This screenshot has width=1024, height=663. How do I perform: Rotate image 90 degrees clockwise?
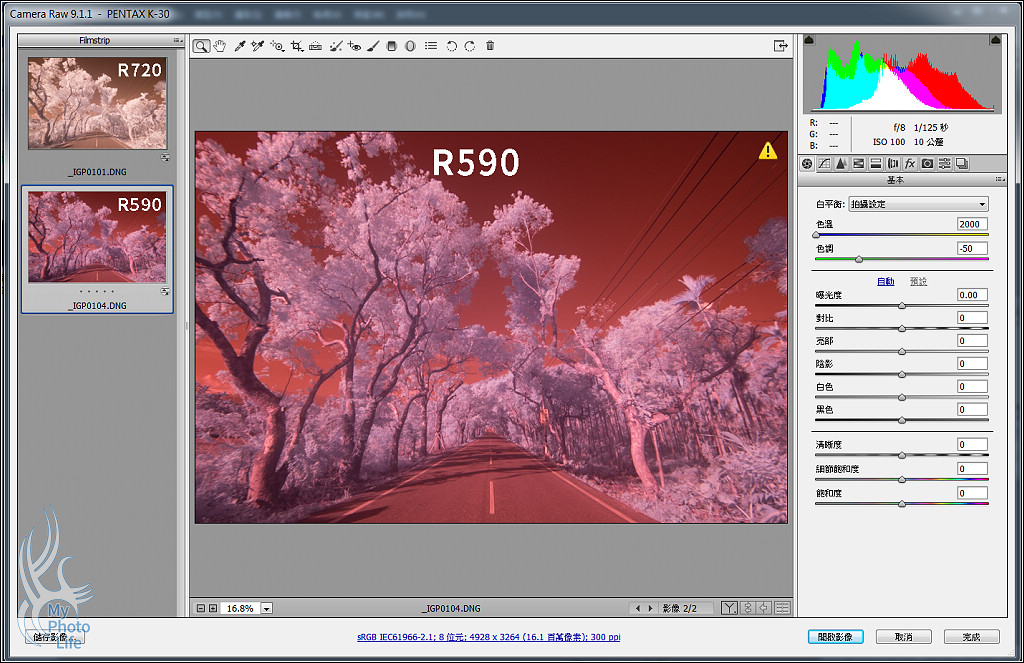click(469, 46)
